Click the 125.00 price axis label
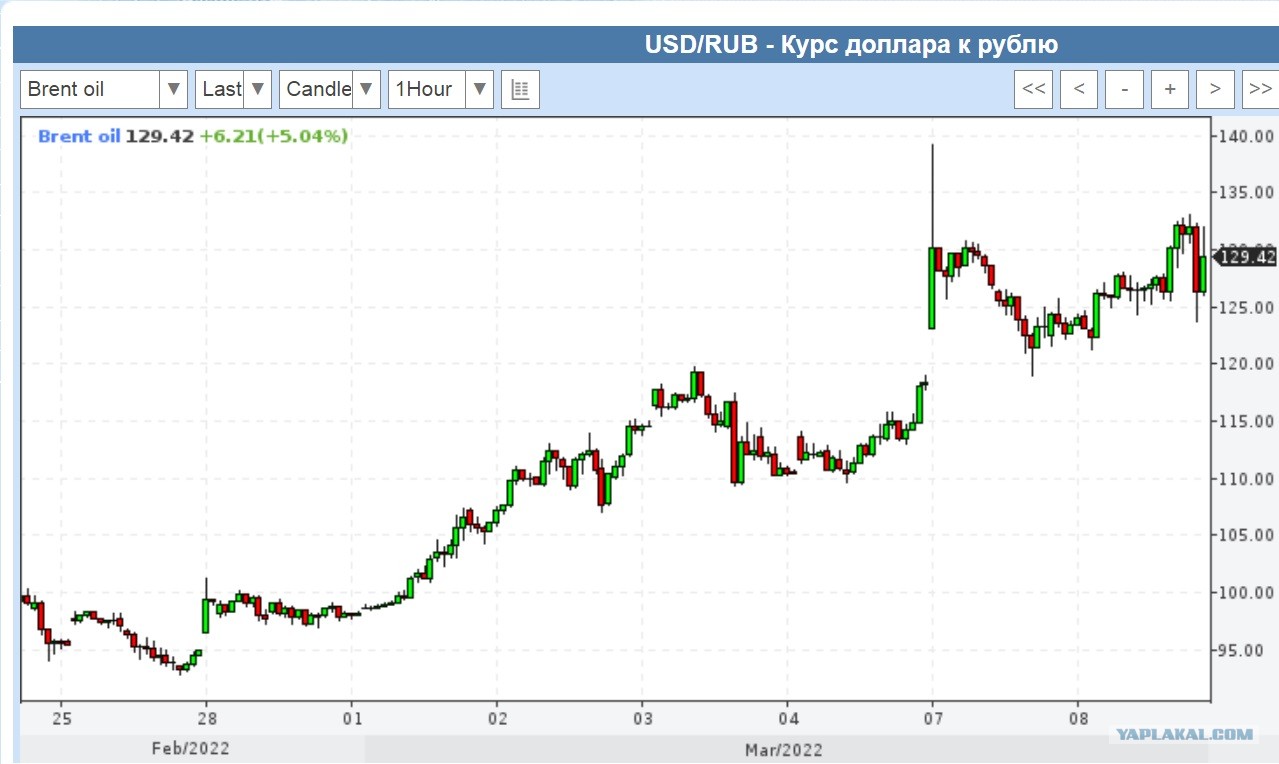 click(x=1246, y=307)
